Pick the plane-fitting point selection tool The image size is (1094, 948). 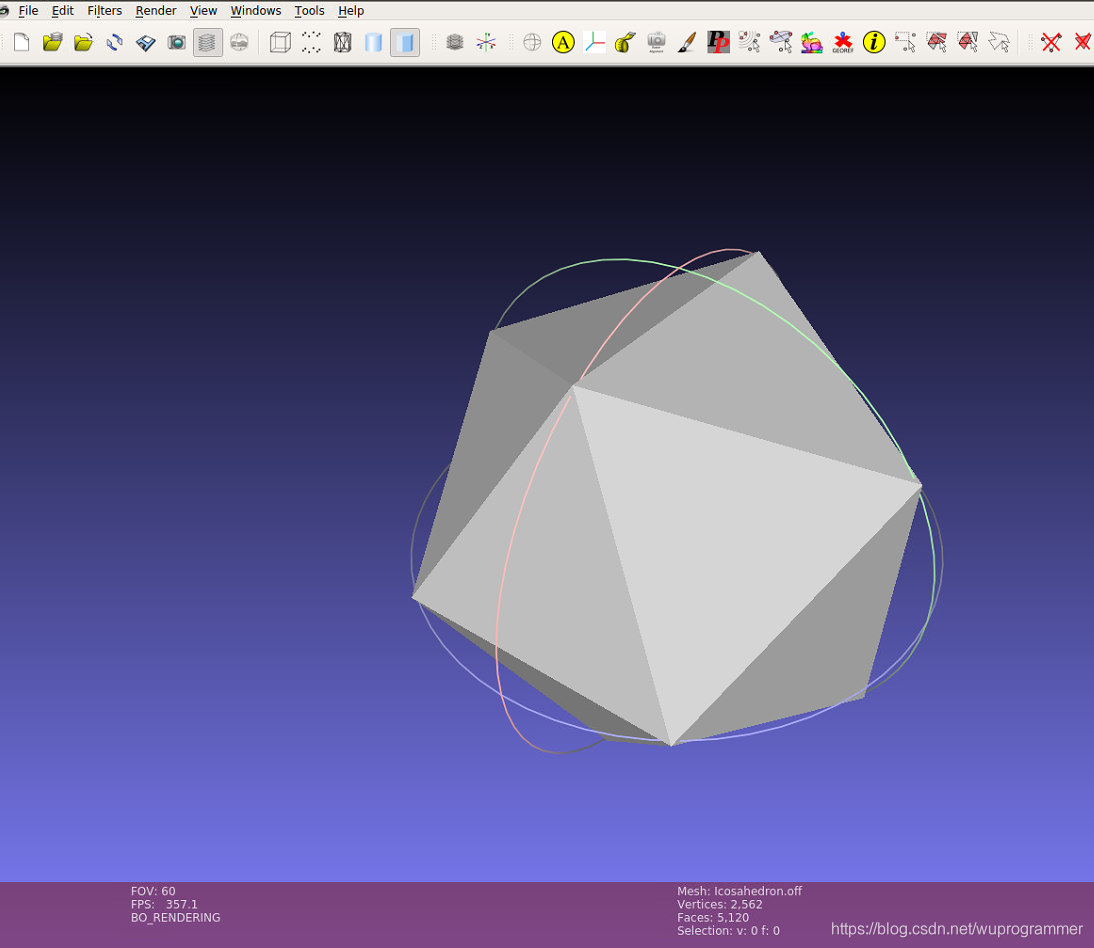(781, 43)
